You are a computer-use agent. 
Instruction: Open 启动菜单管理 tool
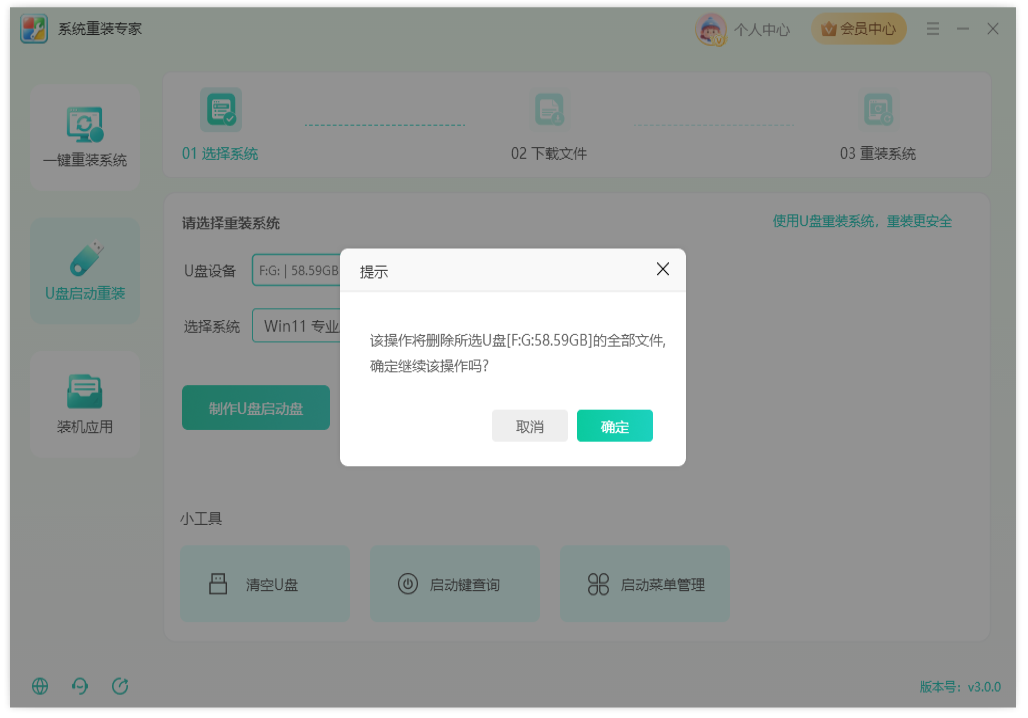coord(645,584)
